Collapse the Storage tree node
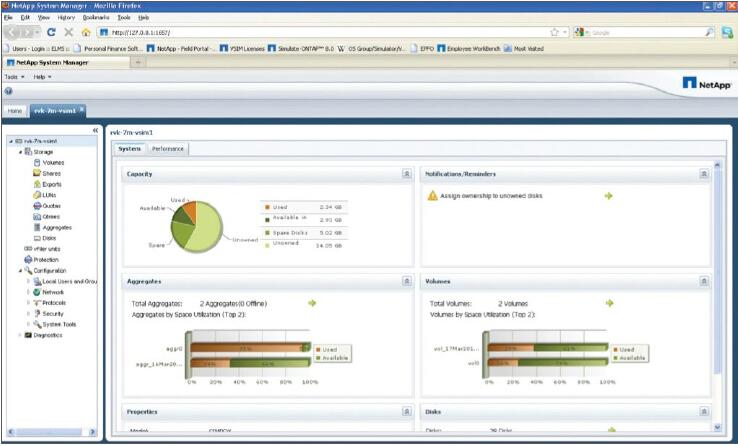 coord(20,152)
